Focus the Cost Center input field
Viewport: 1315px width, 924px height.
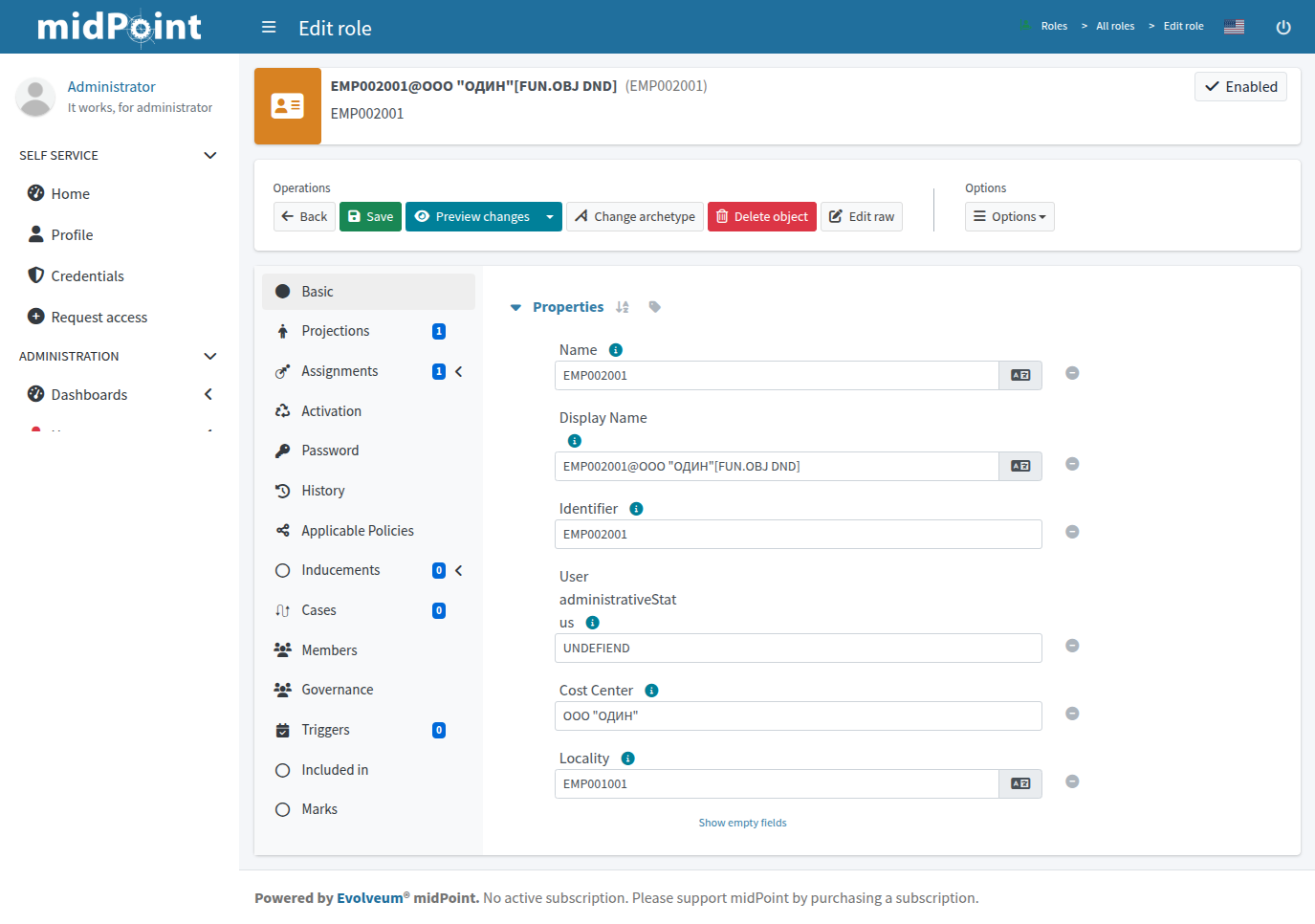pos(799,715)
